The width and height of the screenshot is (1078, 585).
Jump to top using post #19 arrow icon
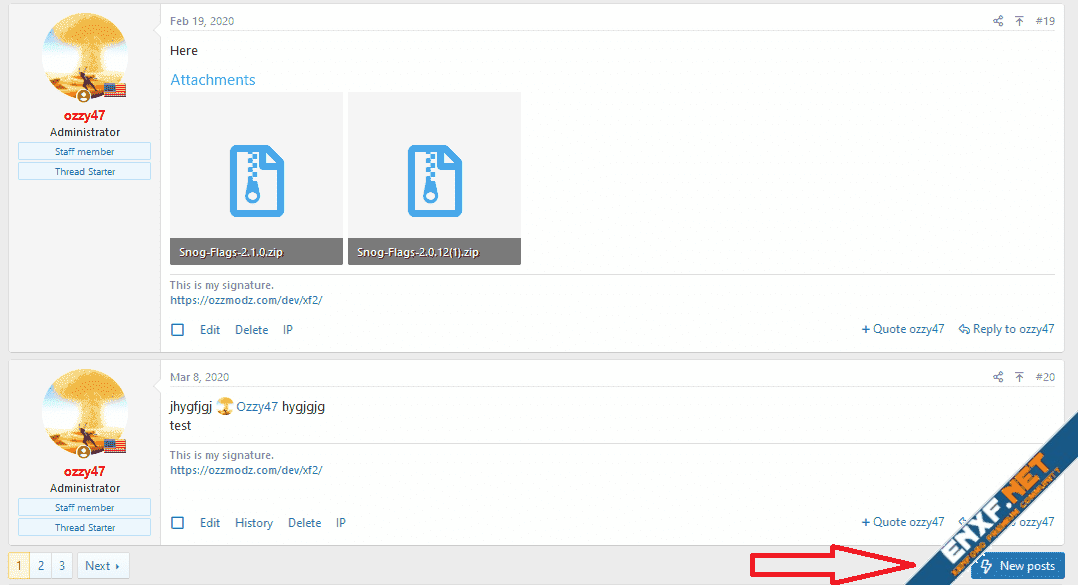(1019, 21)
